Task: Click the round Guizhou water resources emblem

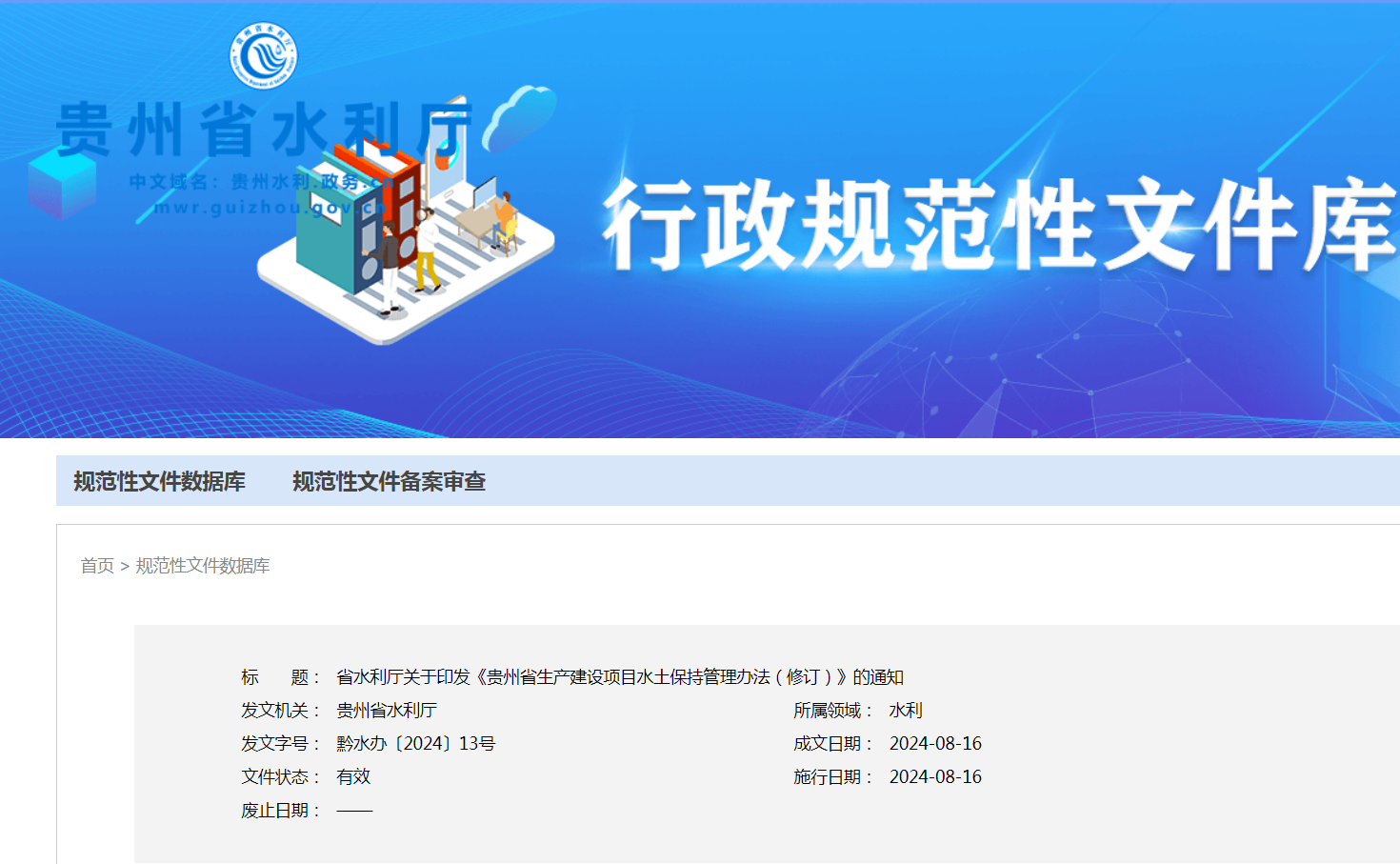Action: click(264, 55)
